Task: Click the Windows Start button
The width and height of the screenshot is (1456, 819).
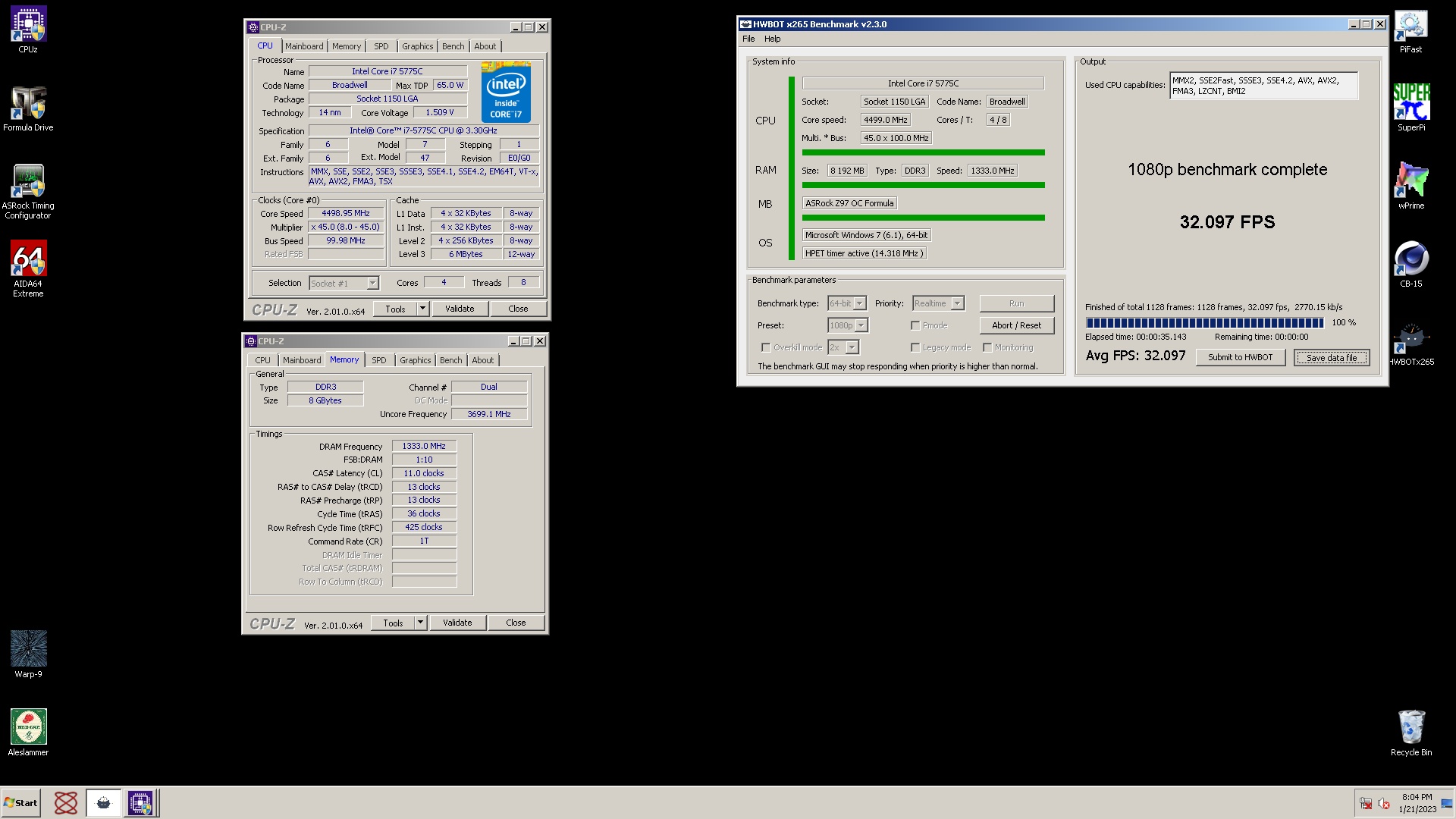Action: pos(20,802)
